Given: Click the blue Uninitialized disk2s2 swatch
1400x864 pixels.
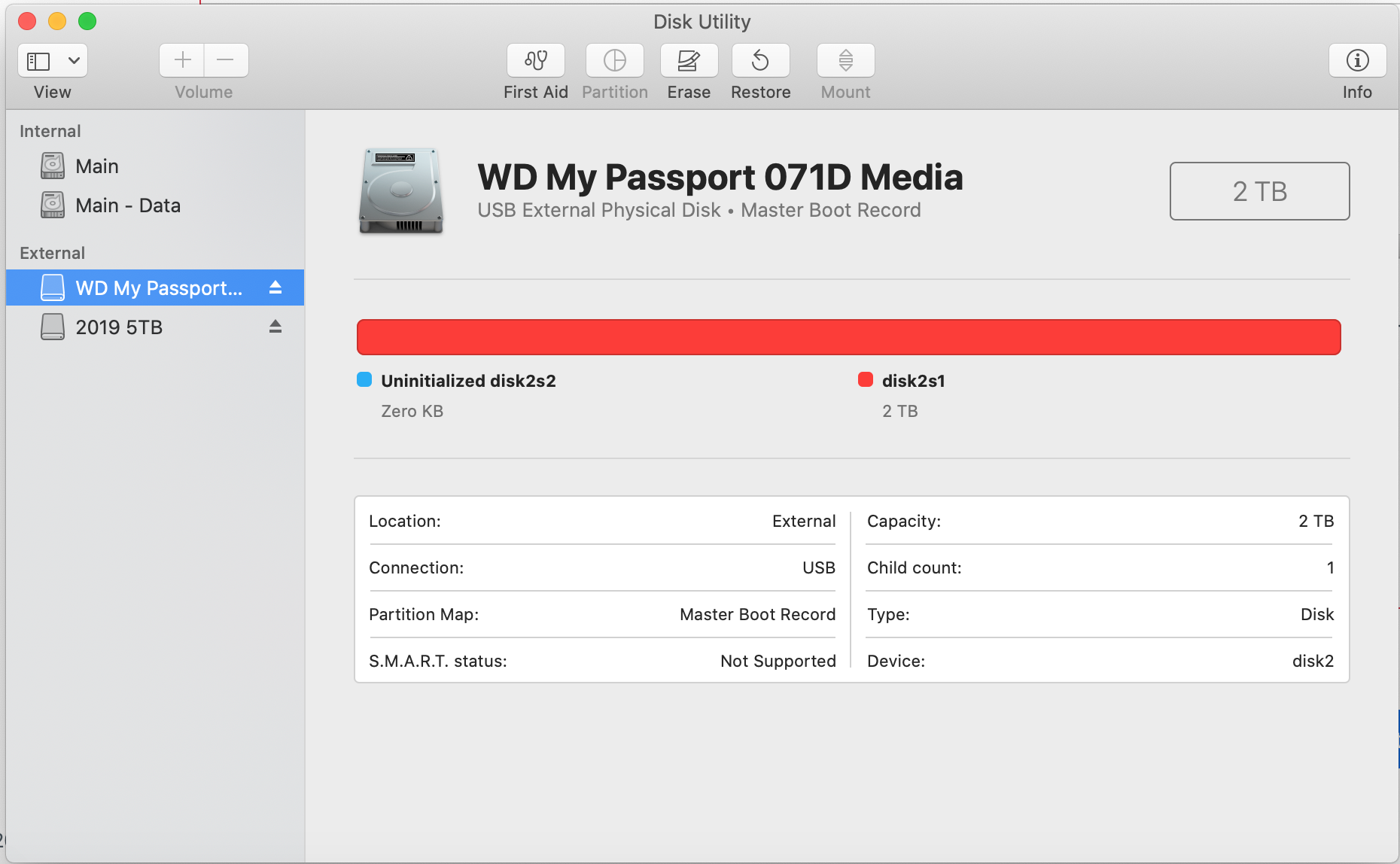Looking at the screenshot, I should [364, 380].
